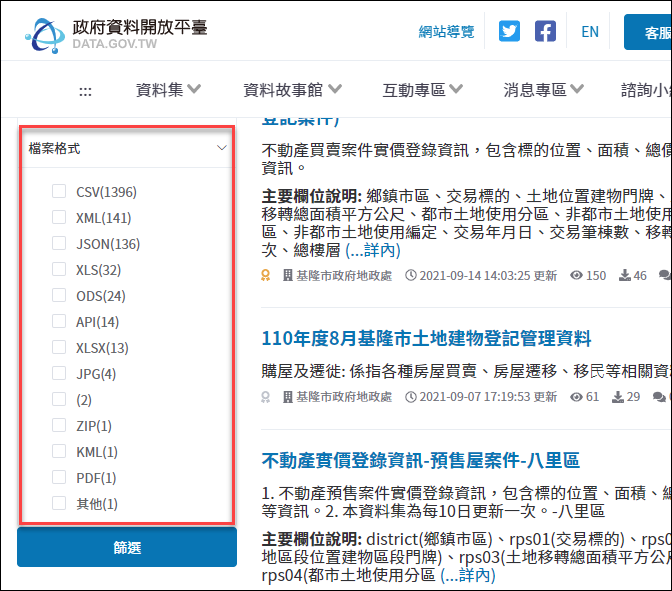Tick the ZIP(1) checkbox
The image size is (672, 591).
coord(59,425)
